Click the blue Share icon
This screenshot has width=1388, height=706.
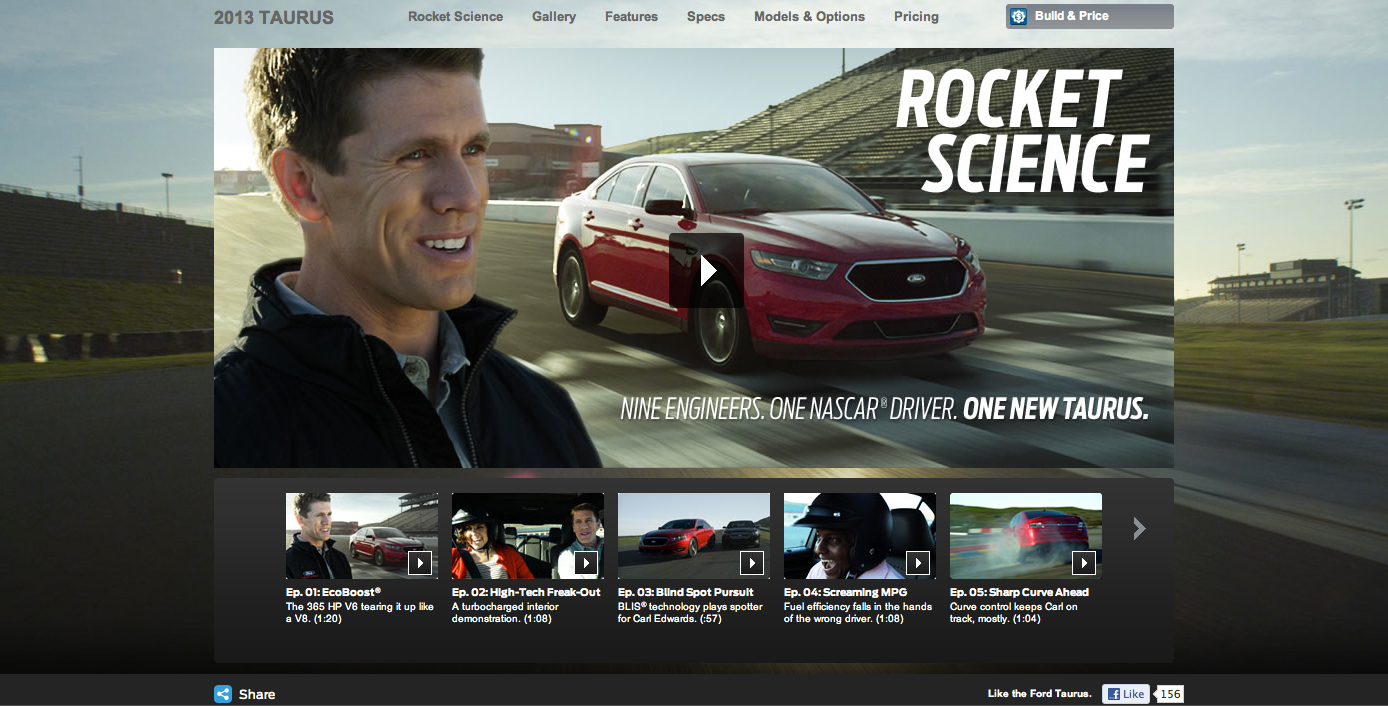tap(223, 694)
